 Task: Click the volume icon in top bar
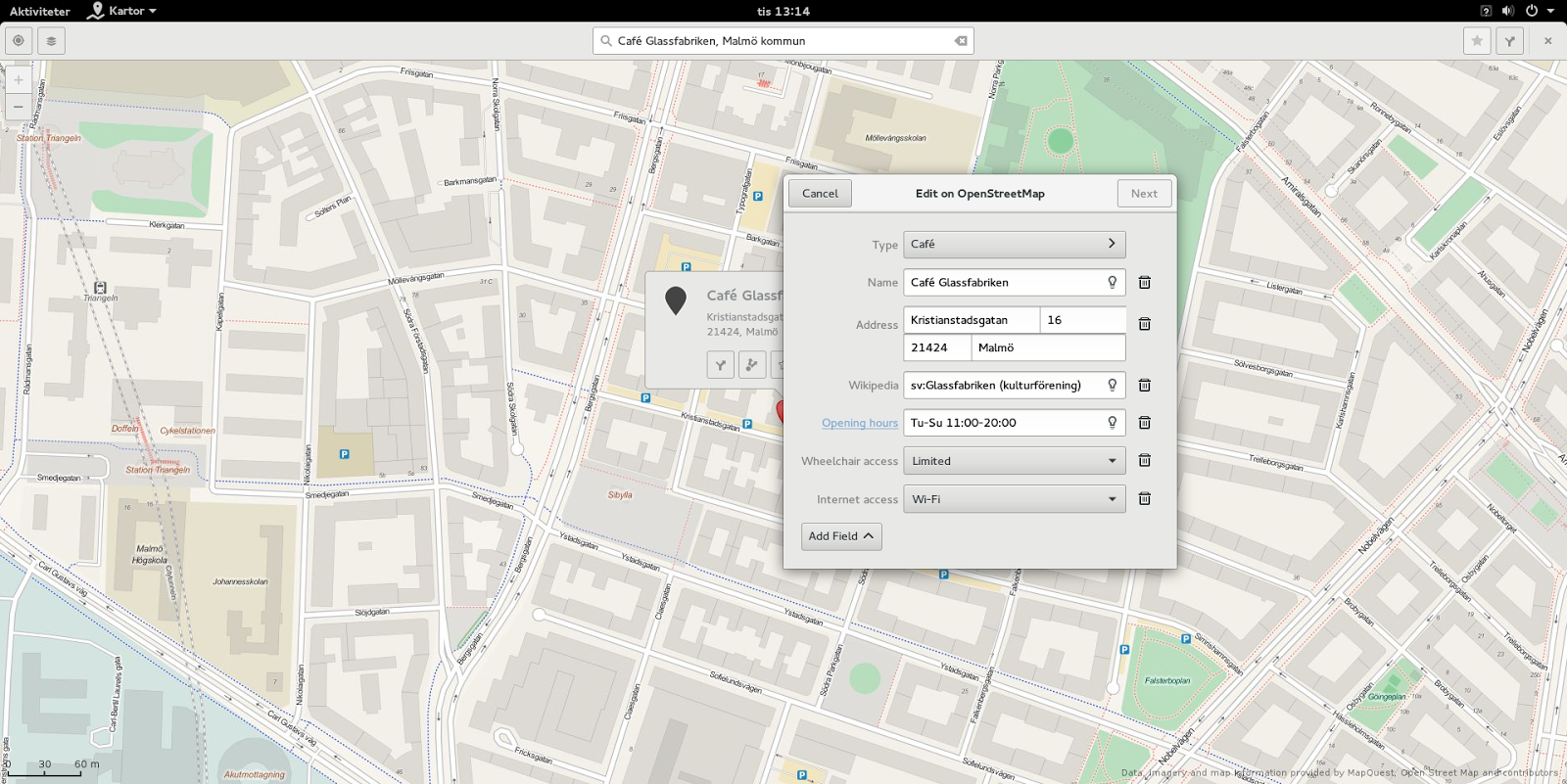[1508, 11]
